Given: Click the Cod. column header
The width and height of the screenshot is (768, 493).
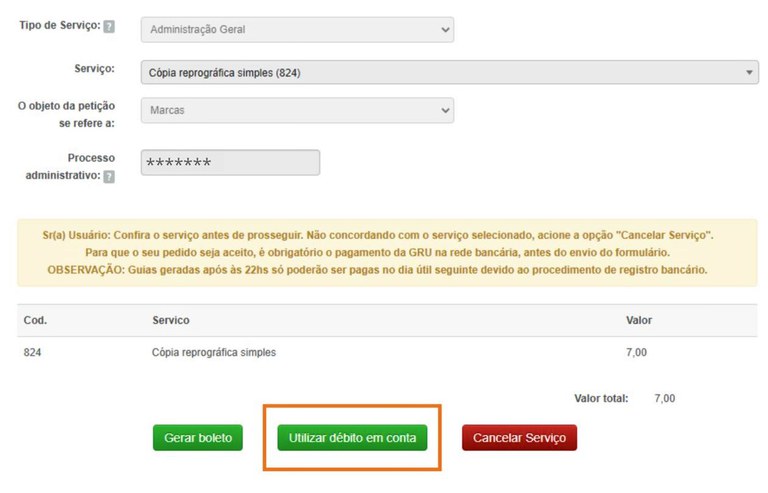Looking at the screenshot, I should tap(35, 320).
